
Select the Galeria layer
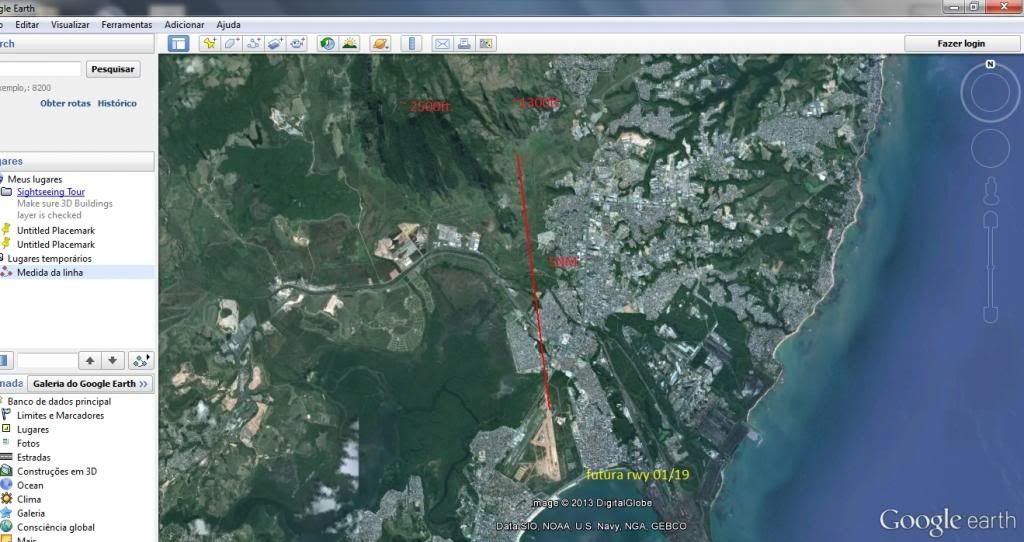click(31, 513)
